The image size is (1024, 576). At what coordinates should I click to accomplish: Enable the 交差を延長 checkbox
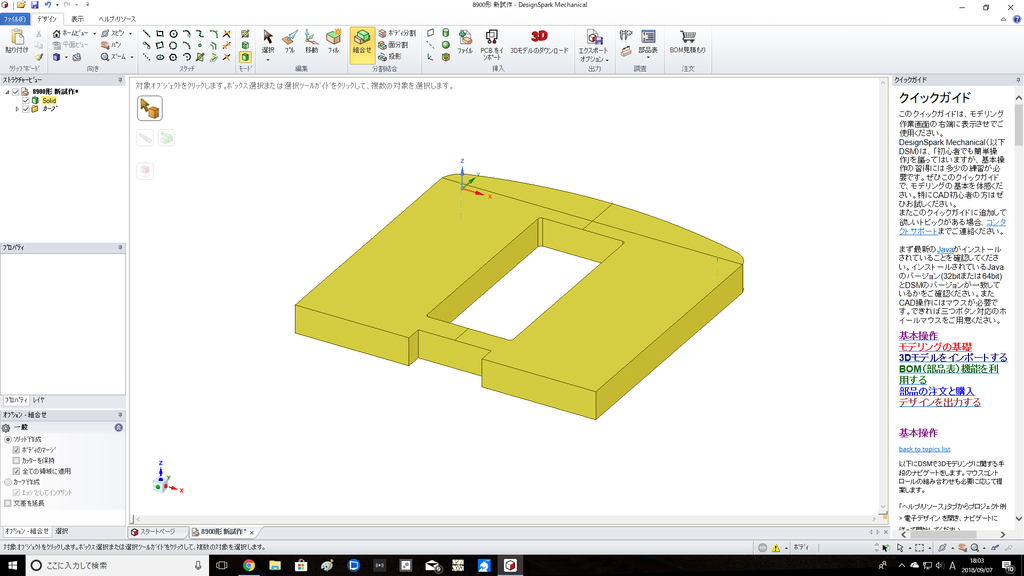8,504
